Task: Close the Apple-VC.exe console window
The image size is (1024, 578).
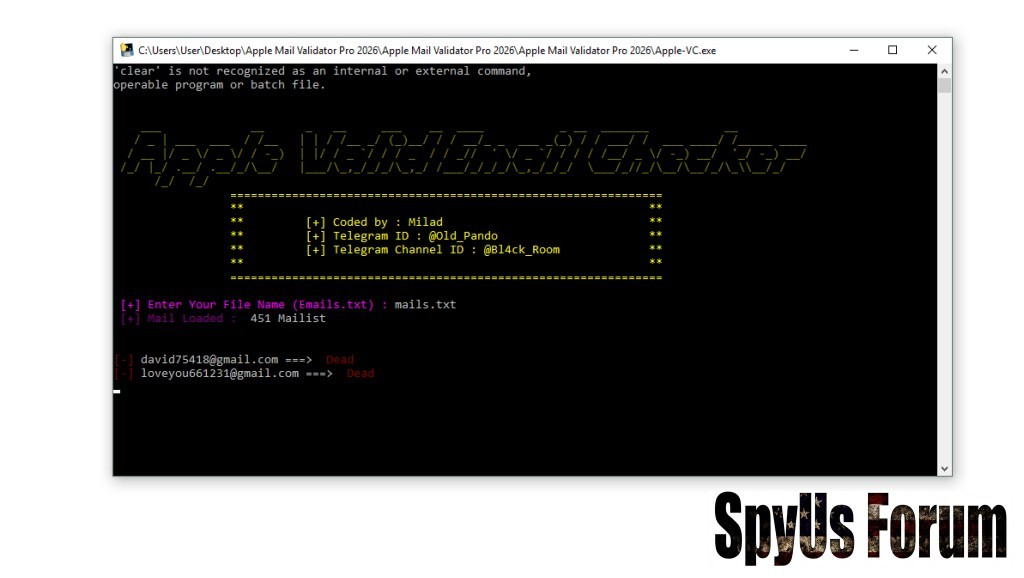Action: 932,50
